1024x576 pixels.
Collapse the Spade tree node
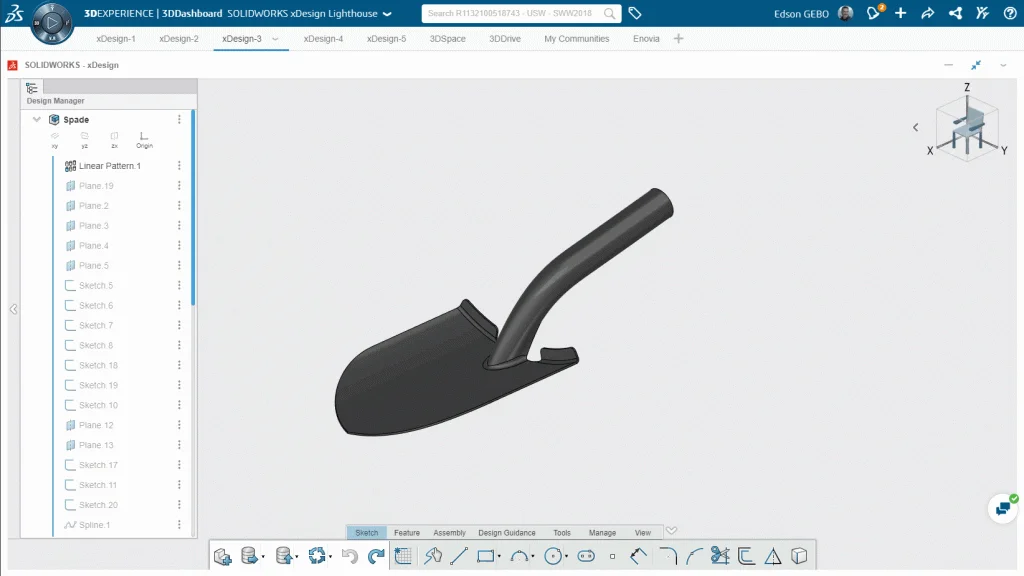tap(37, 119)
